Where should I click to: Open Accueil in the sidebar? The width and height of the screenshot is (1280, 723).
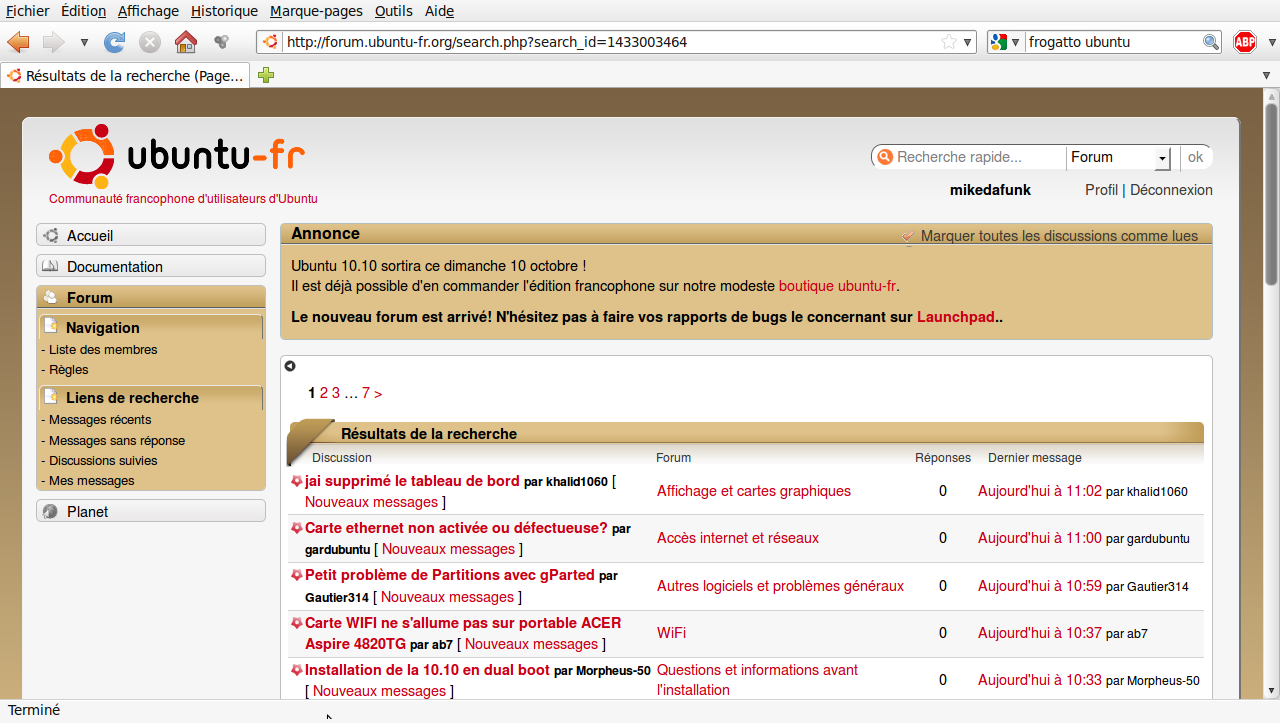click(151, 235)
